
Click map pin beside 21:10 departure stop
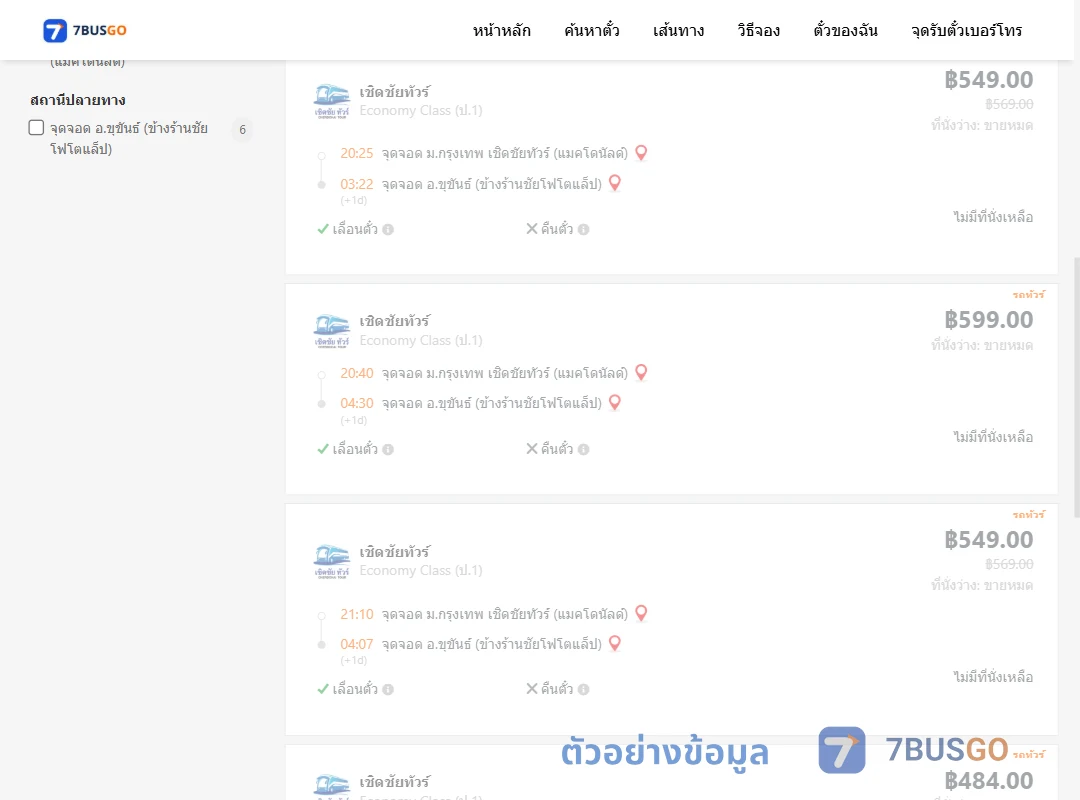(x=641, y=613)
